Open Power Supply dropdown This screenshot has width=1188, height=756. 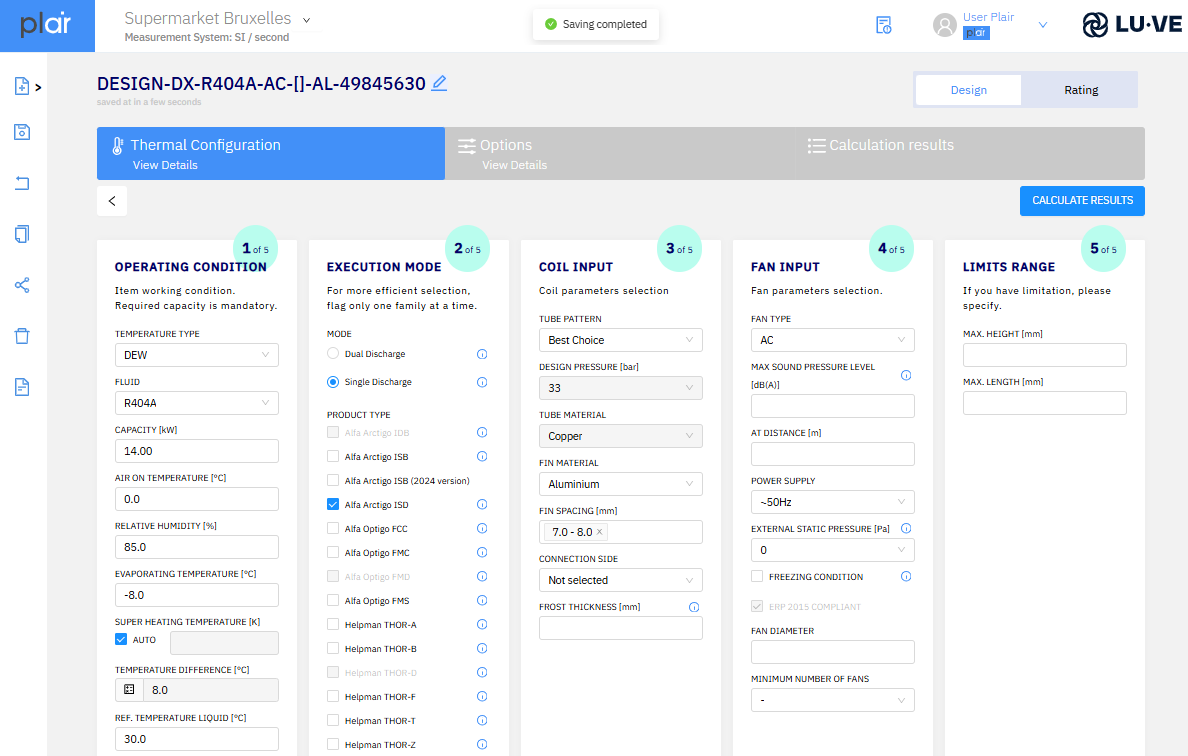coord(833,502)
